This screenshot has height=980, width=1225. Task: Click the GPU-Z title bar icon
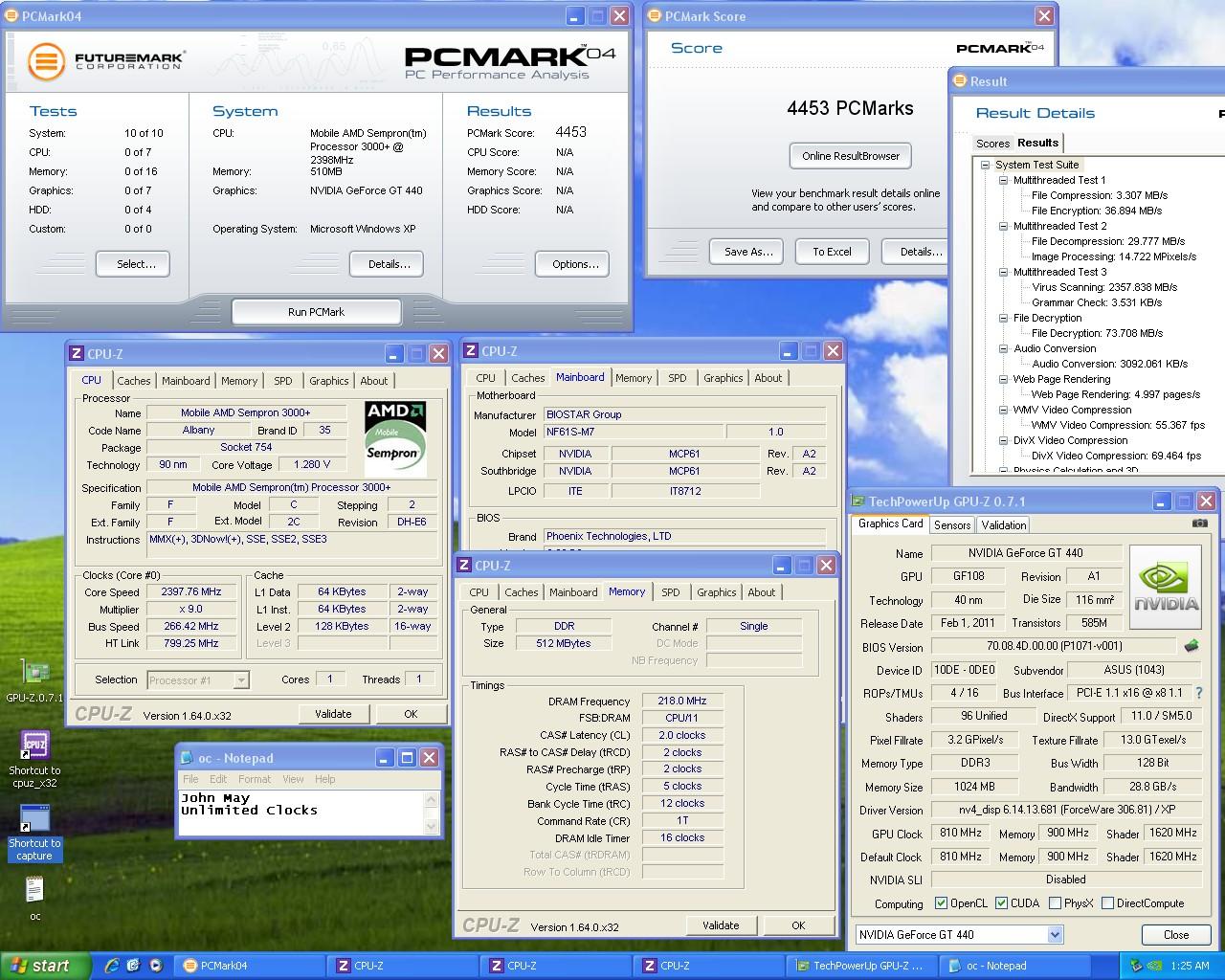pyautogui.click(x=857, y=501)
